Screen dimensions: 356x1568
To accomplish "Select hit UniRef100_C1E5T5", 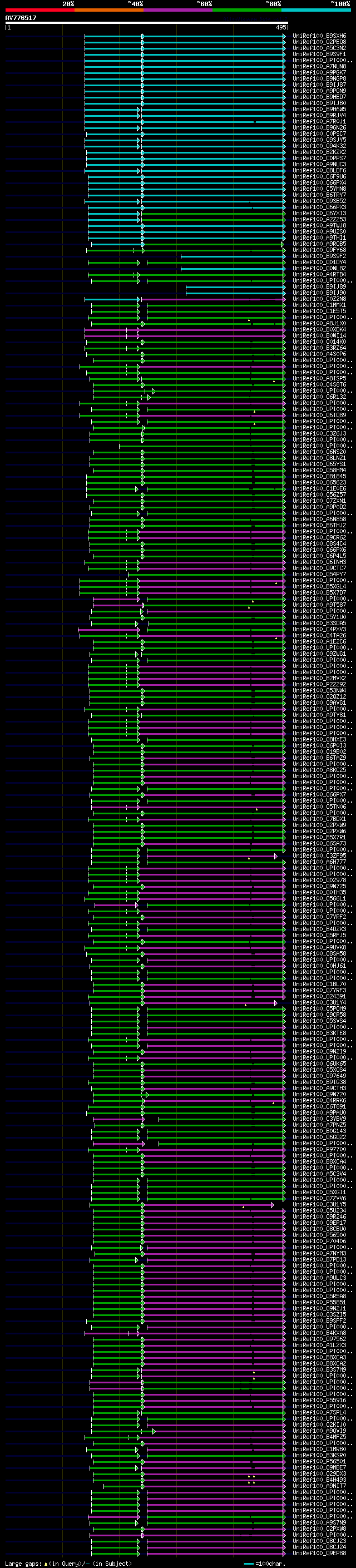I will [x=319, y=311].
